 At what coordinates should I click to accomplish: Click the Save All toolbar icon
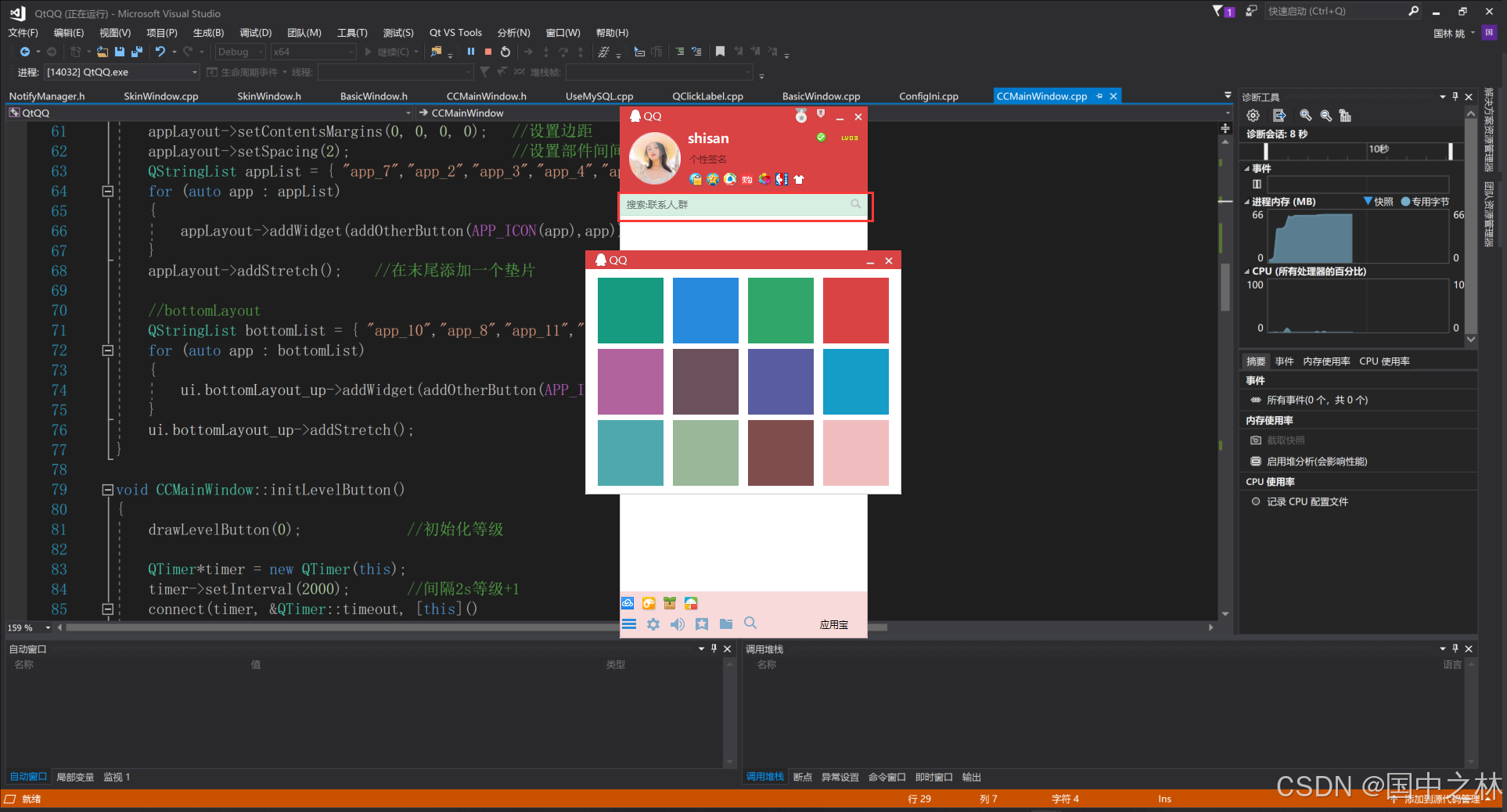click(137, 52)
